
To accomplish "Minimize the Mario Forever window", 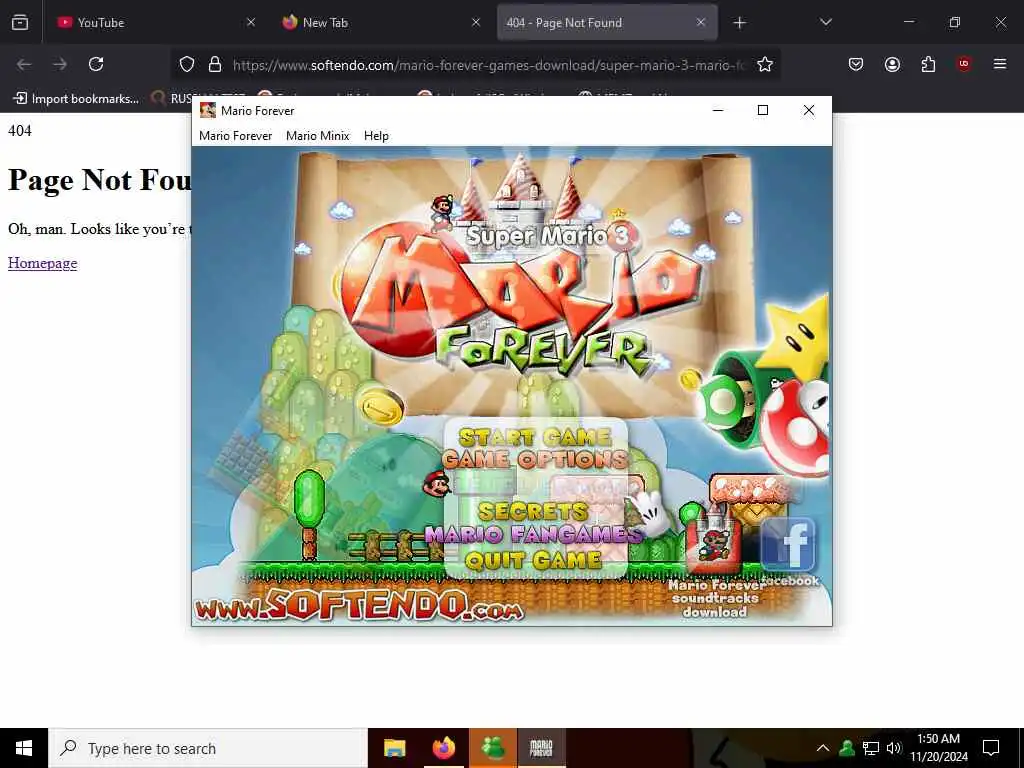I will (x=718, y=110).
